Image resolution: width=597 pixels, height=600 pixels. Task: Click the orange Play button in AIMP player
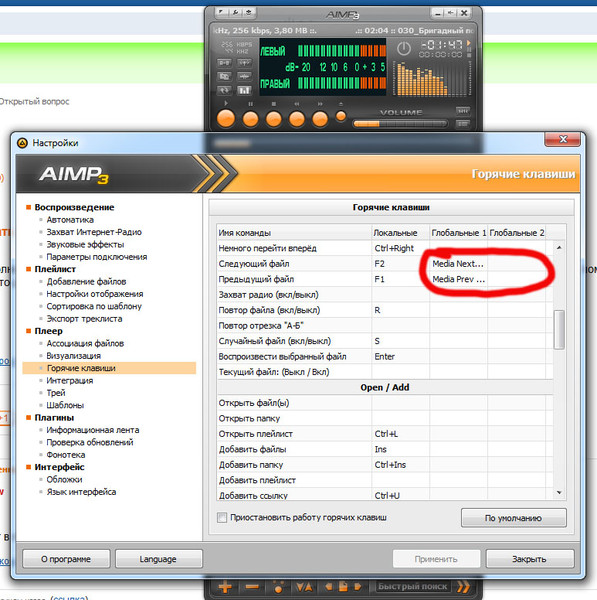tap(226, 118)
